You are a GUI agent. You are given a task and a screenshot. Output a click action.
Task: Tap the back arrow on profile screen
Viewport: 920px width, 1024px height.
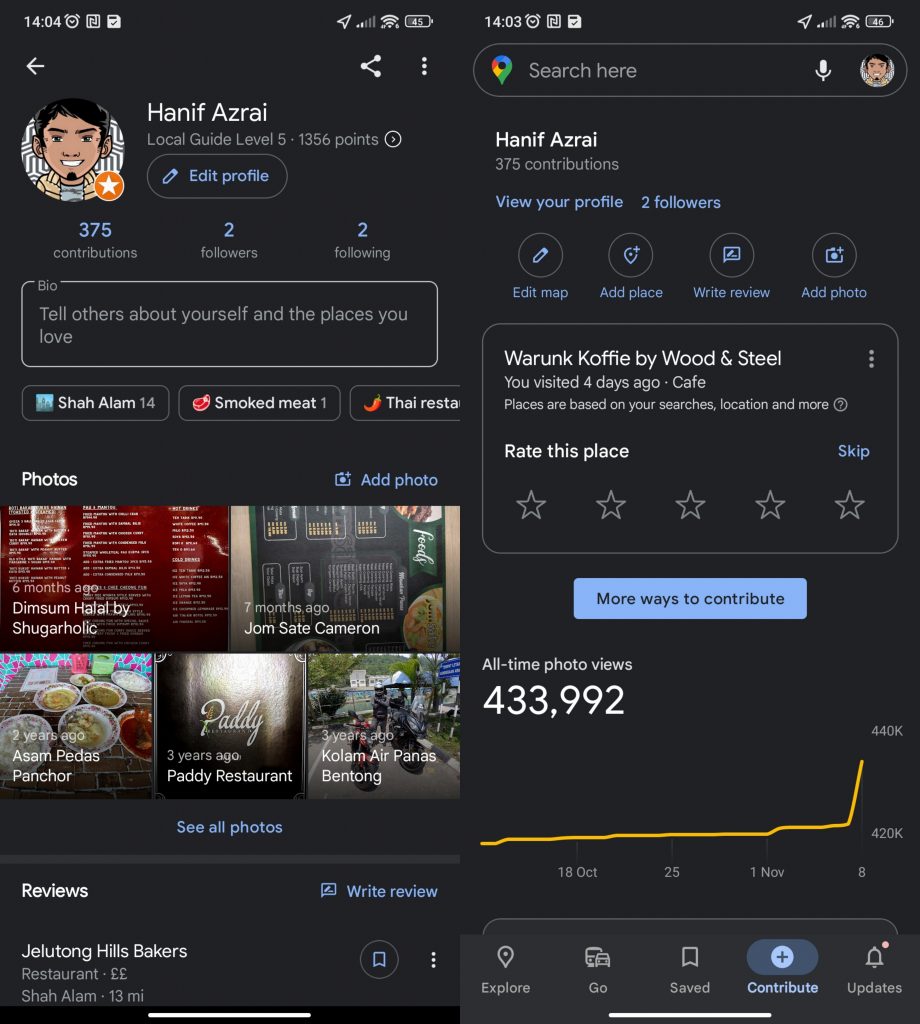[x=35, y=66]
